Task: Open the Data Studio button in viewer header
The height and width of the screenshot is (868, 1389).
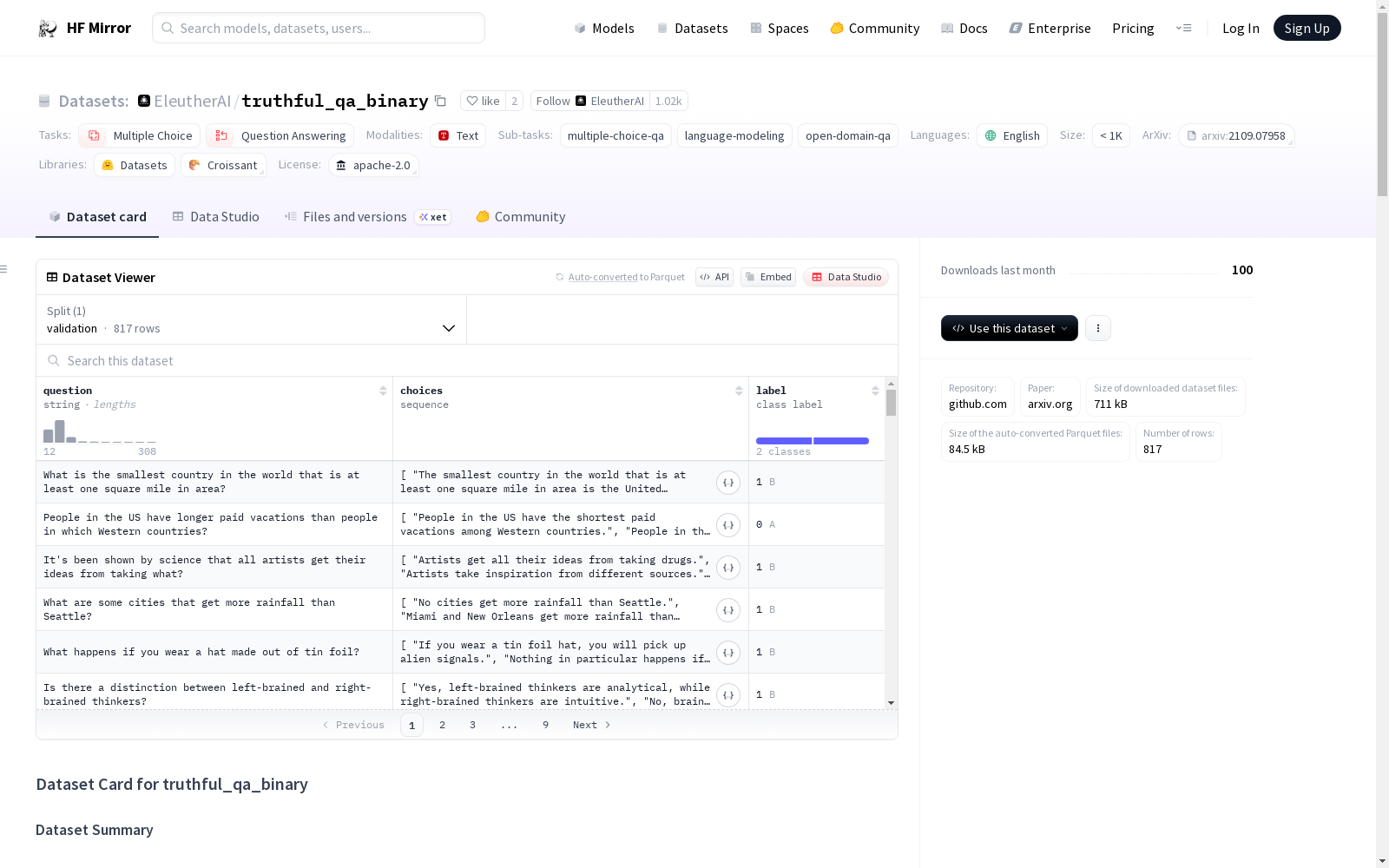Action: click(846, 277)
